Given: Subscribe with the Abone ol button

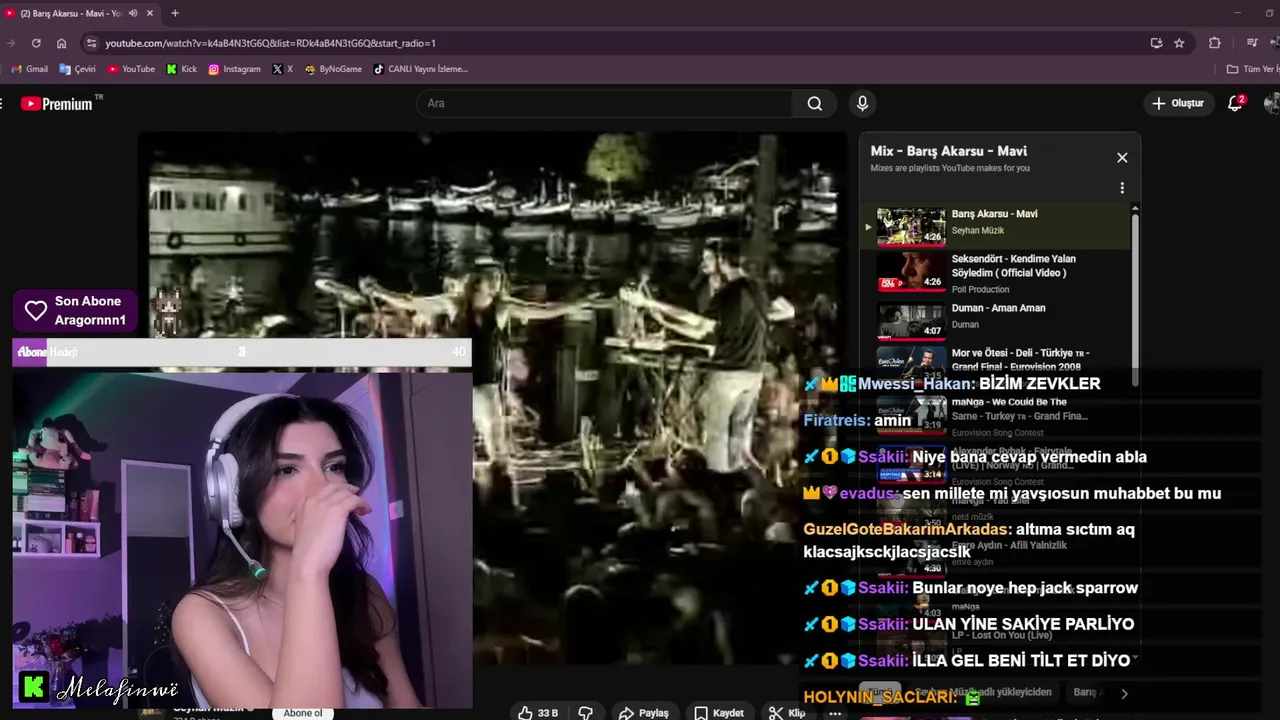Looking at the screenshot, I should pyautogui.click(x=303, y=713).
